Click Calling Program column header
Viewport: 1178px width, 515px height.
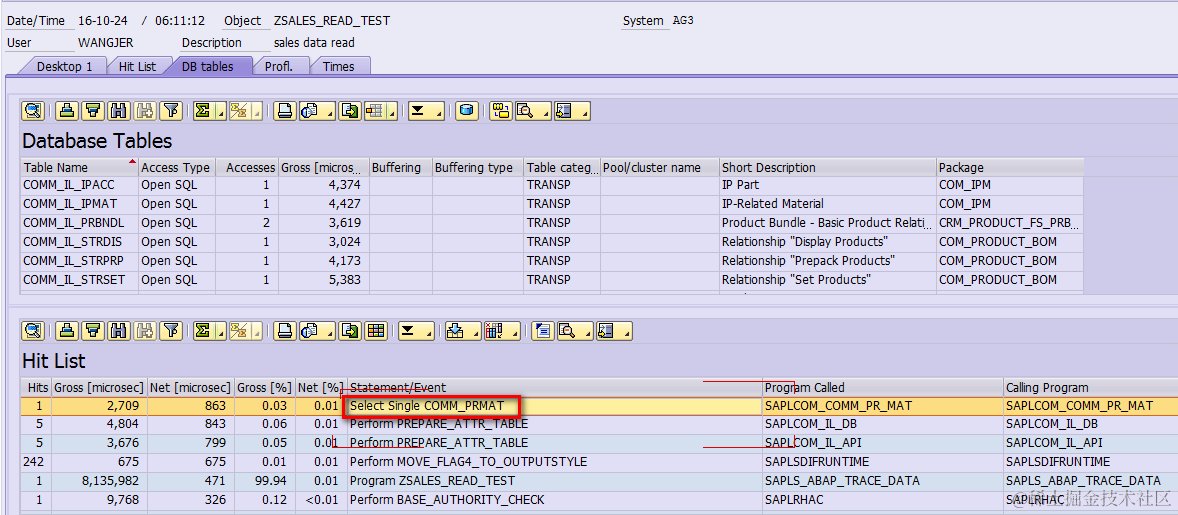click(x=1090, y=387)
